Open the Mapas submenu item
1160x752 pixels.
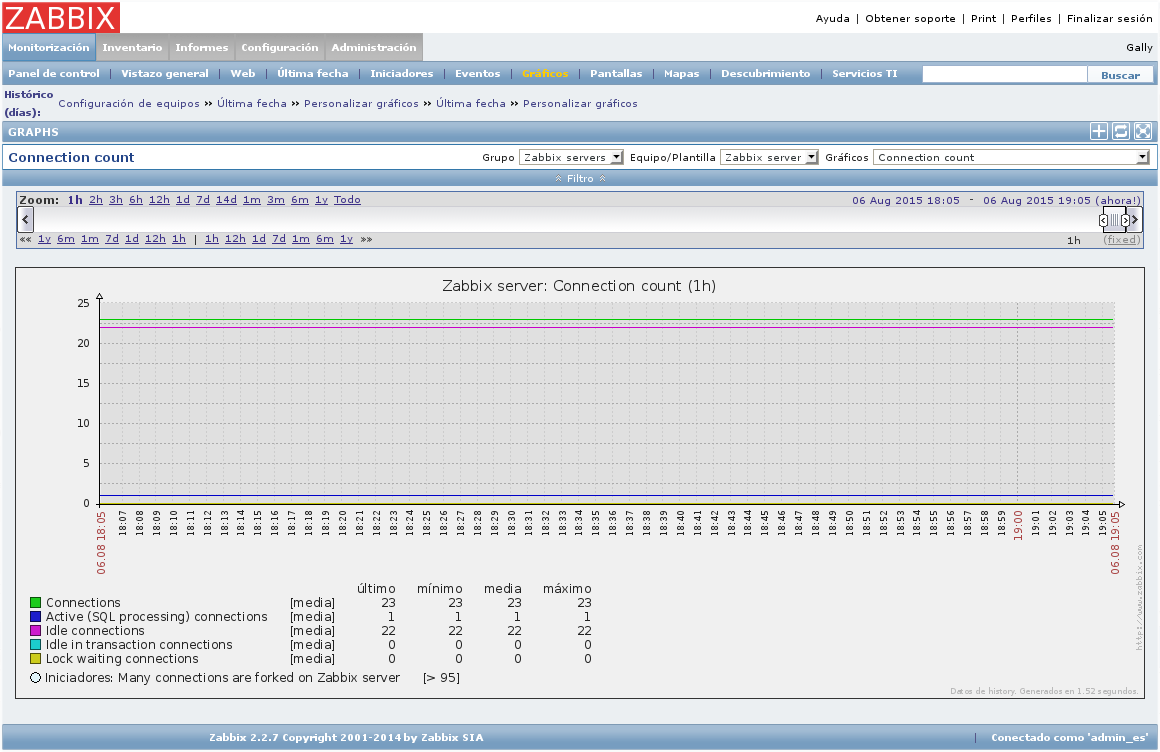point(681,73)
